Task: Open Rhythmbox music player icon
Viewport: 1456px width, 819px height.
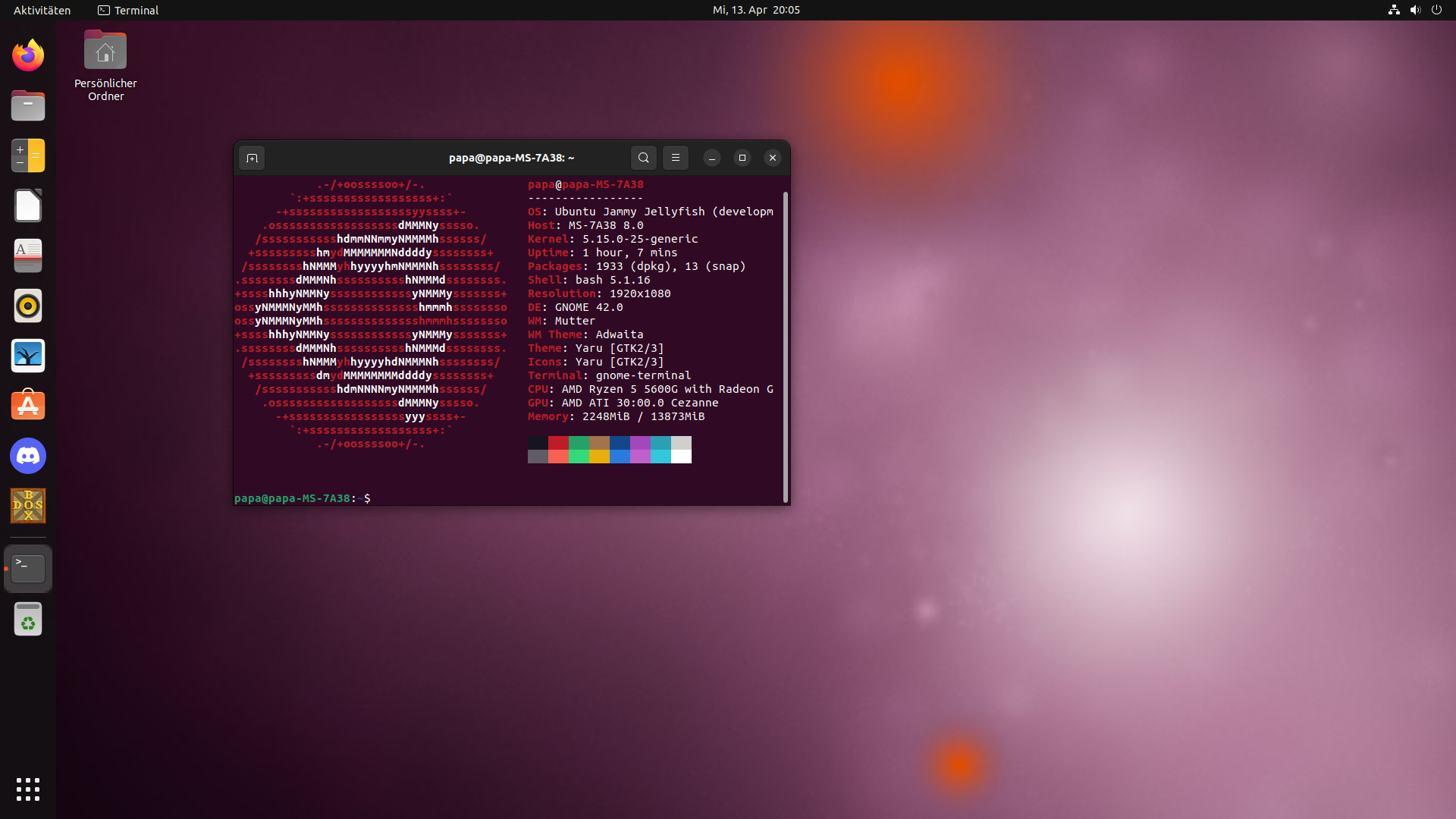Action: (x=28, y=306)
